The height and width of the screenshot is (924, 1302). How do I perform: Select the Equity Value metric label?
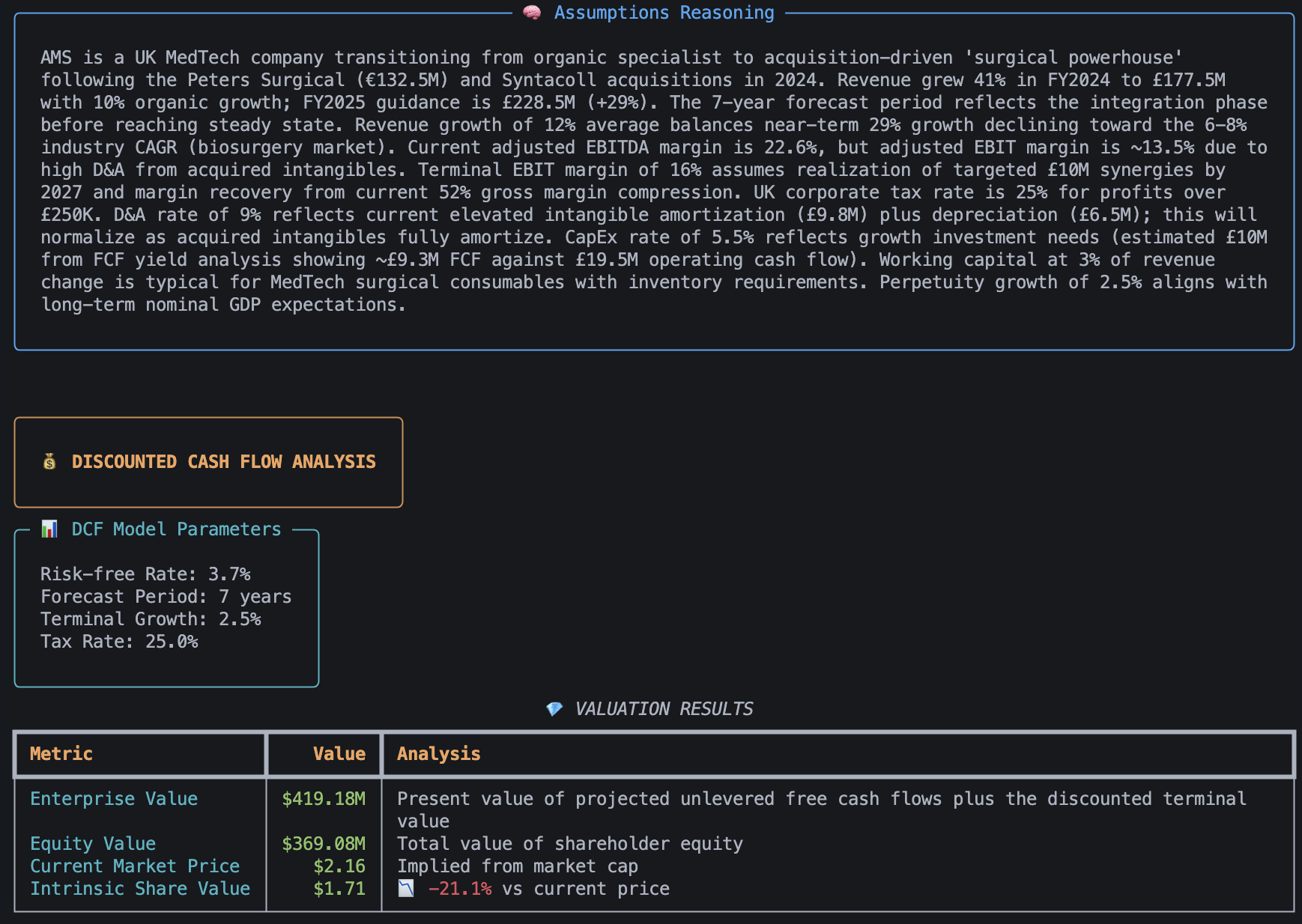pyautogui.click(x=93, y=844)
